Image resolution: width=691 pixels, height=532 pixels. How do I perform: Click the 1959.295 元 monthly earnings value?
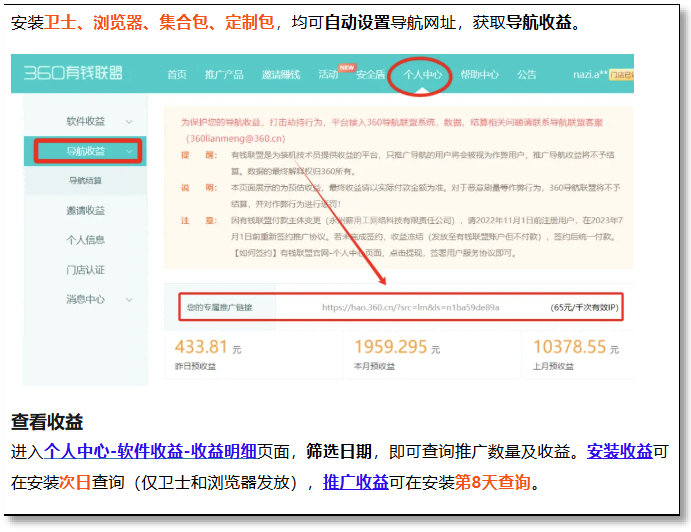coord(397,347)
